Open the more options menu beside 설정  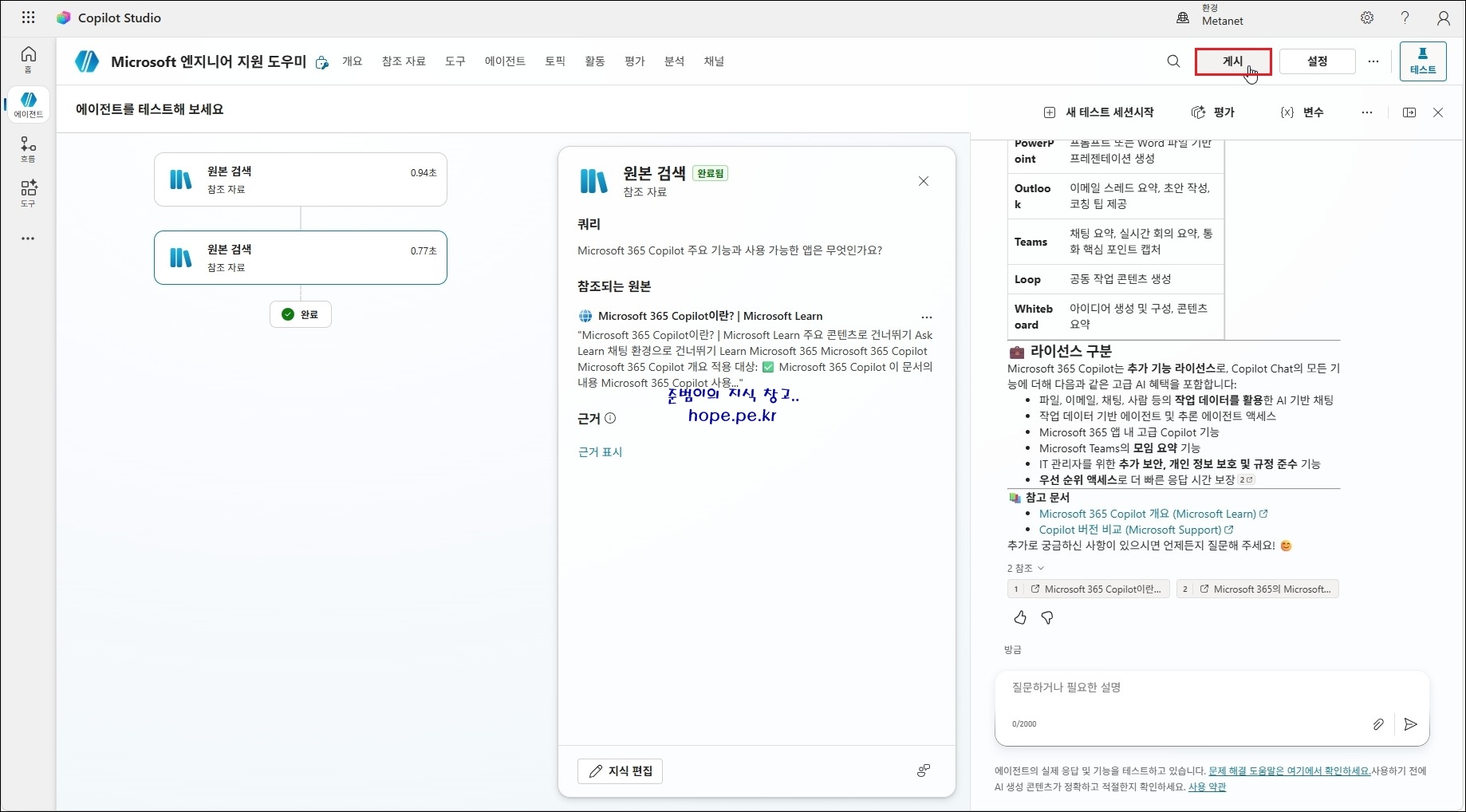click(1373, 61)
